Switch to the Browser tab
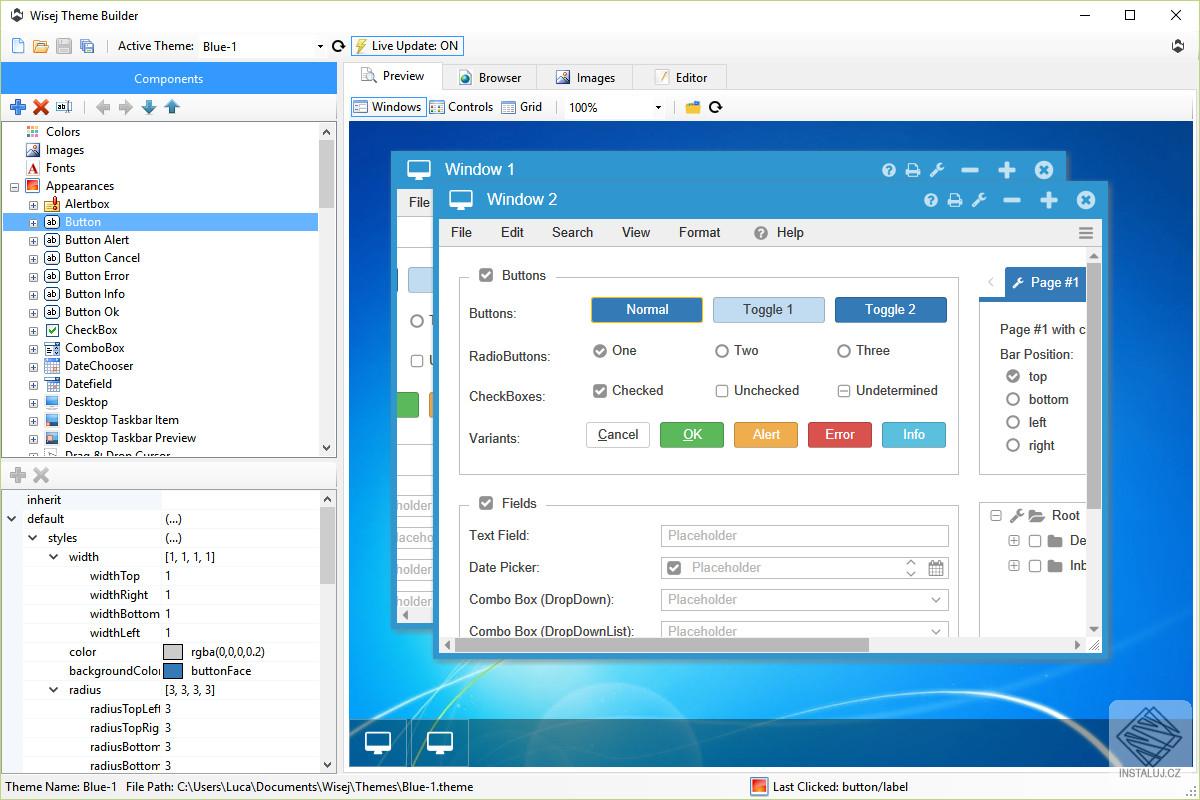The image size is (1200, 800). (490, 77)
